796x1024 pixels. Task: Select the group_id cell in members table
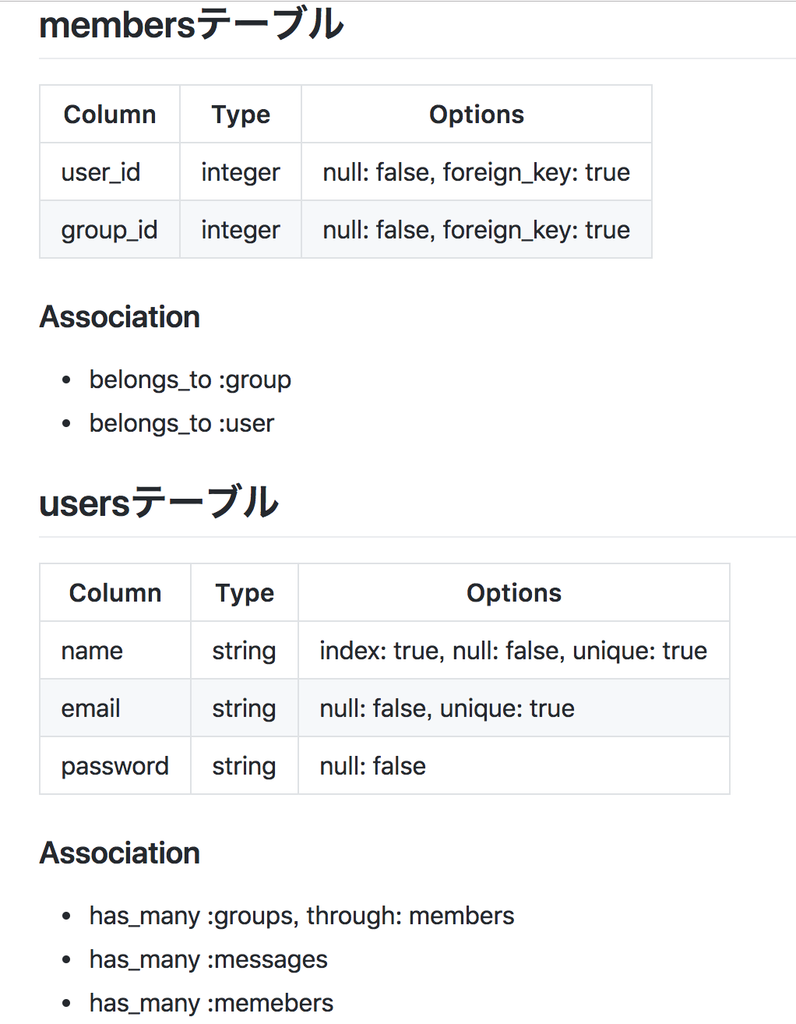coord(110,229)
